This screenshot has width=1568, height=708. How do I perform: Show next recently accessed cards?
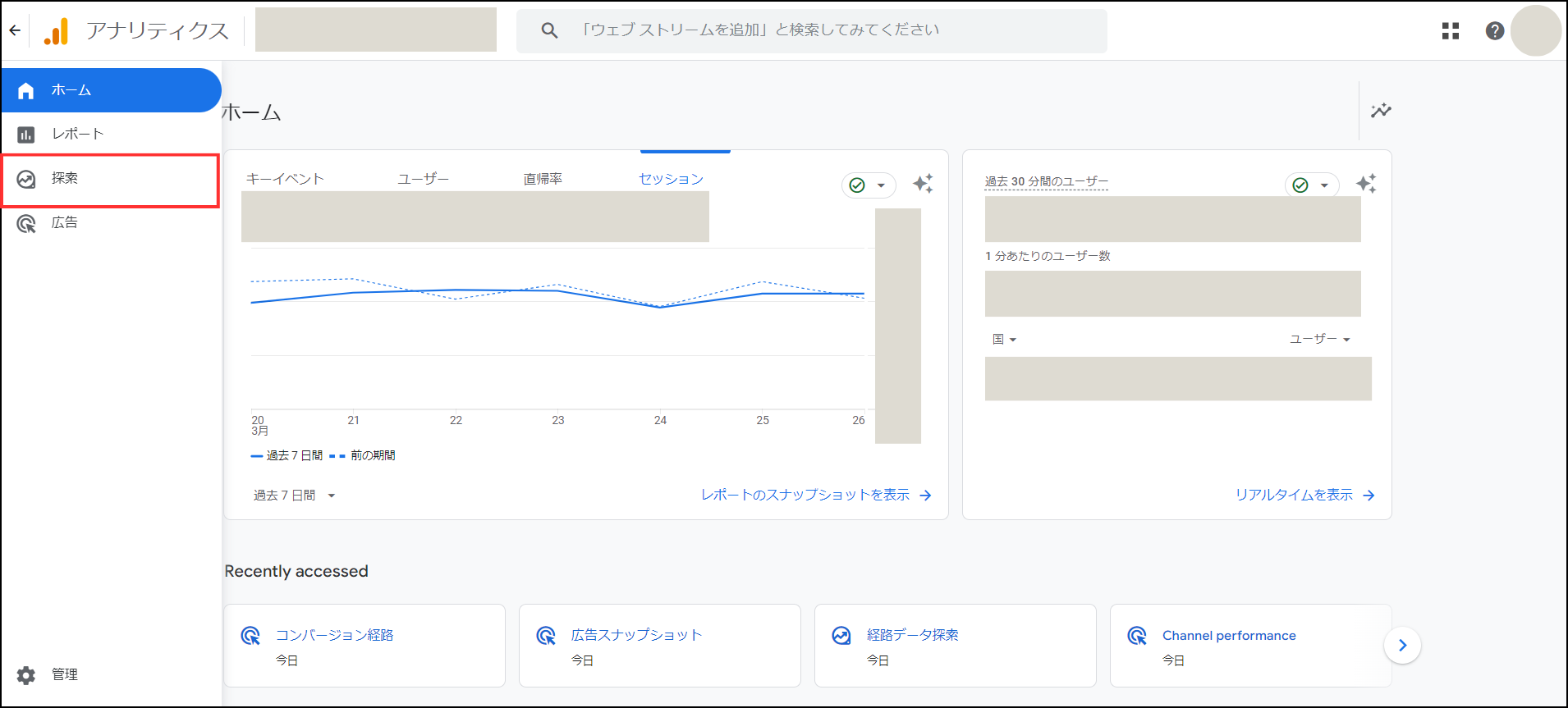(1402, 646)
